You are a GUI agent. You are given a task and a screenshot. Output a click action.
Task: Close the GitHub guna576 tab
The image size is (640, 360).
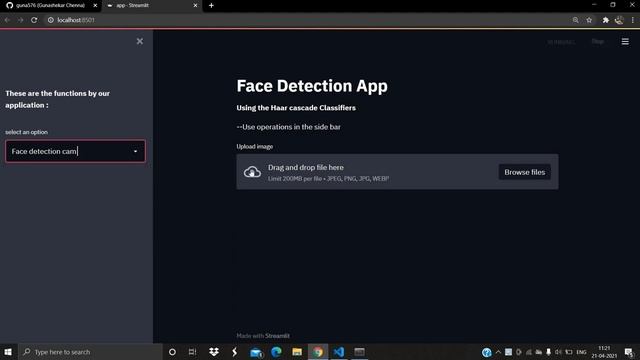tap(95, 6)
